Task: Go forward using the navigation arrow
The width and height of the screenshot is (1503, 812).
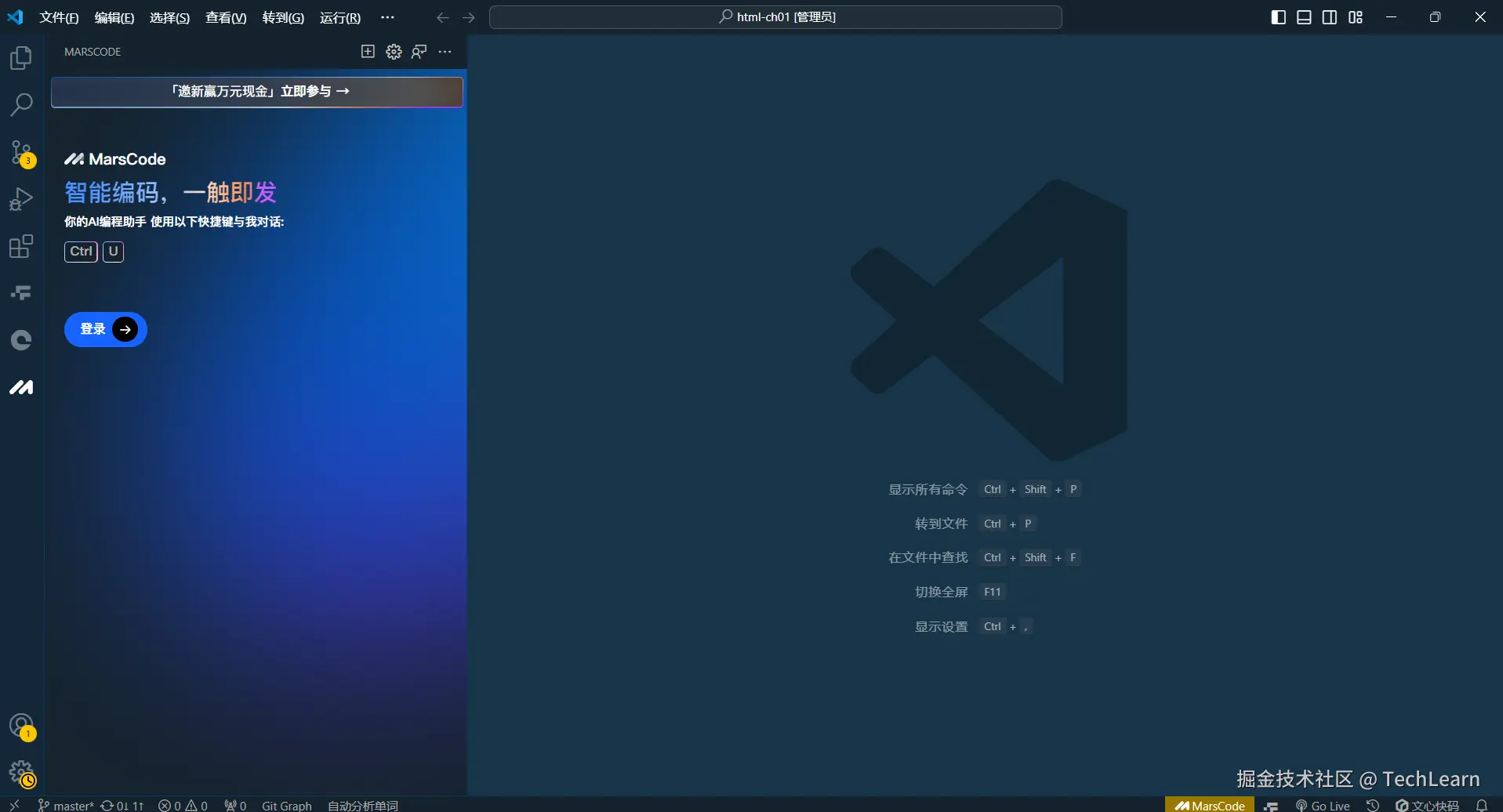Action: [469, 17]
